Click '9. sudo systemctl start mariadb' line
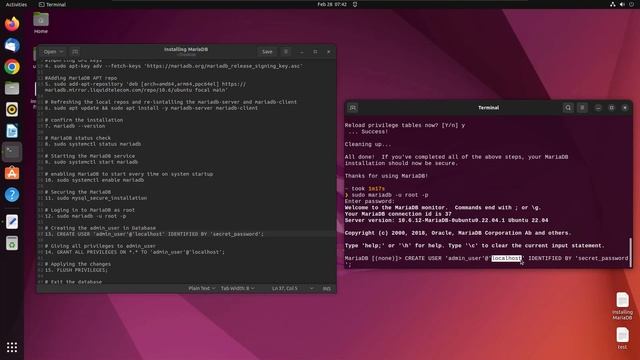Image resolution: width=640 pixels, height=360 pixels. click(91, 162)
